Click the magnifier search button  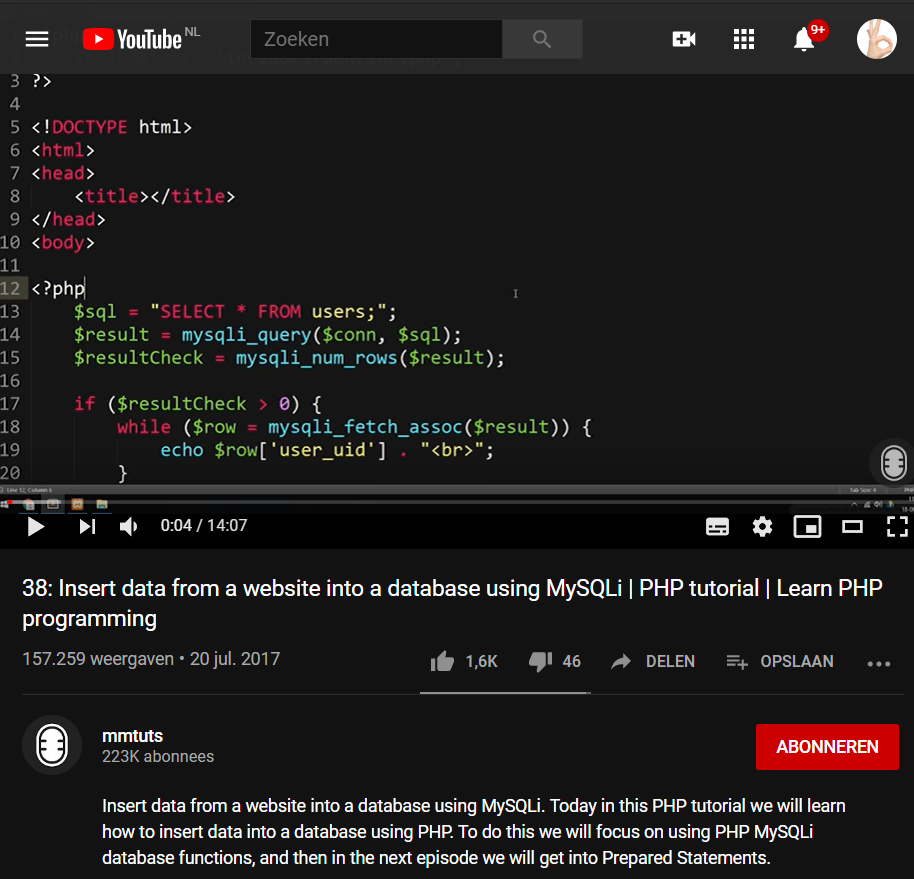(x=542, y=39)
